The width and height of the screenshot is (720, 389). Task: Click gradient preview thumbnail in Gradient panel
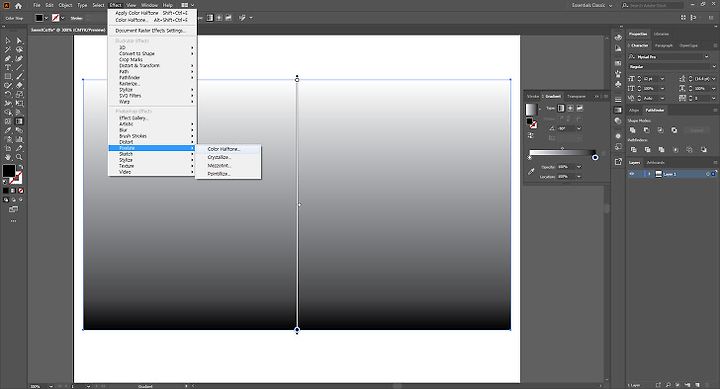coord(531,109)
